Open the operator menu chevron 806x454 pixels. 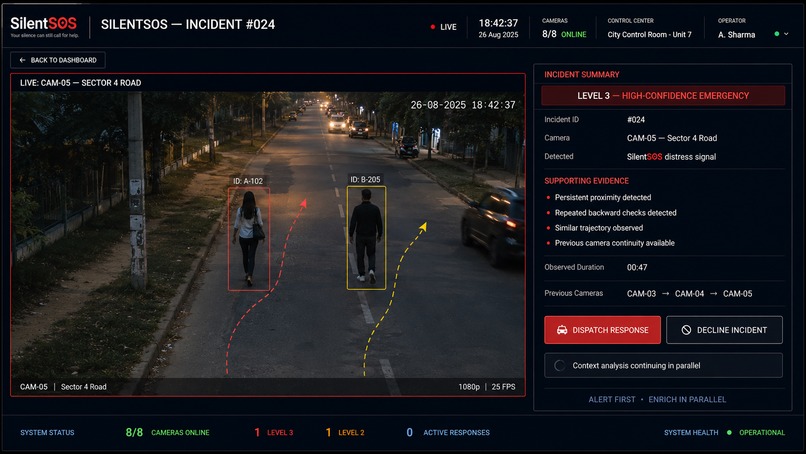tap(786, 34)
